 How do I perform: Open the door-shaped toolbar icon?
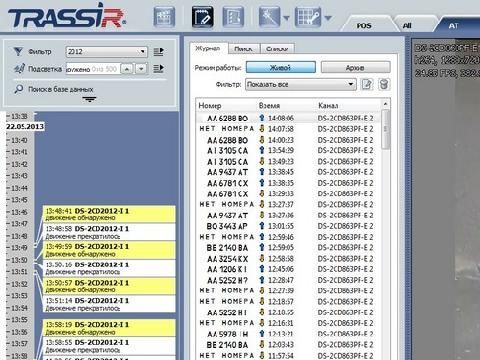(x=233, y=17)
